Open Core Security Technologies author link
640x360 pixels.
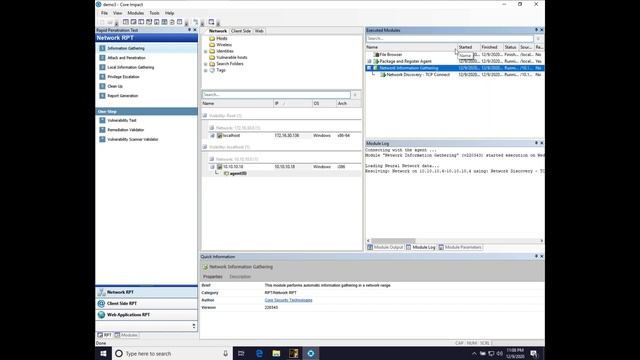[x=288, y=300]
